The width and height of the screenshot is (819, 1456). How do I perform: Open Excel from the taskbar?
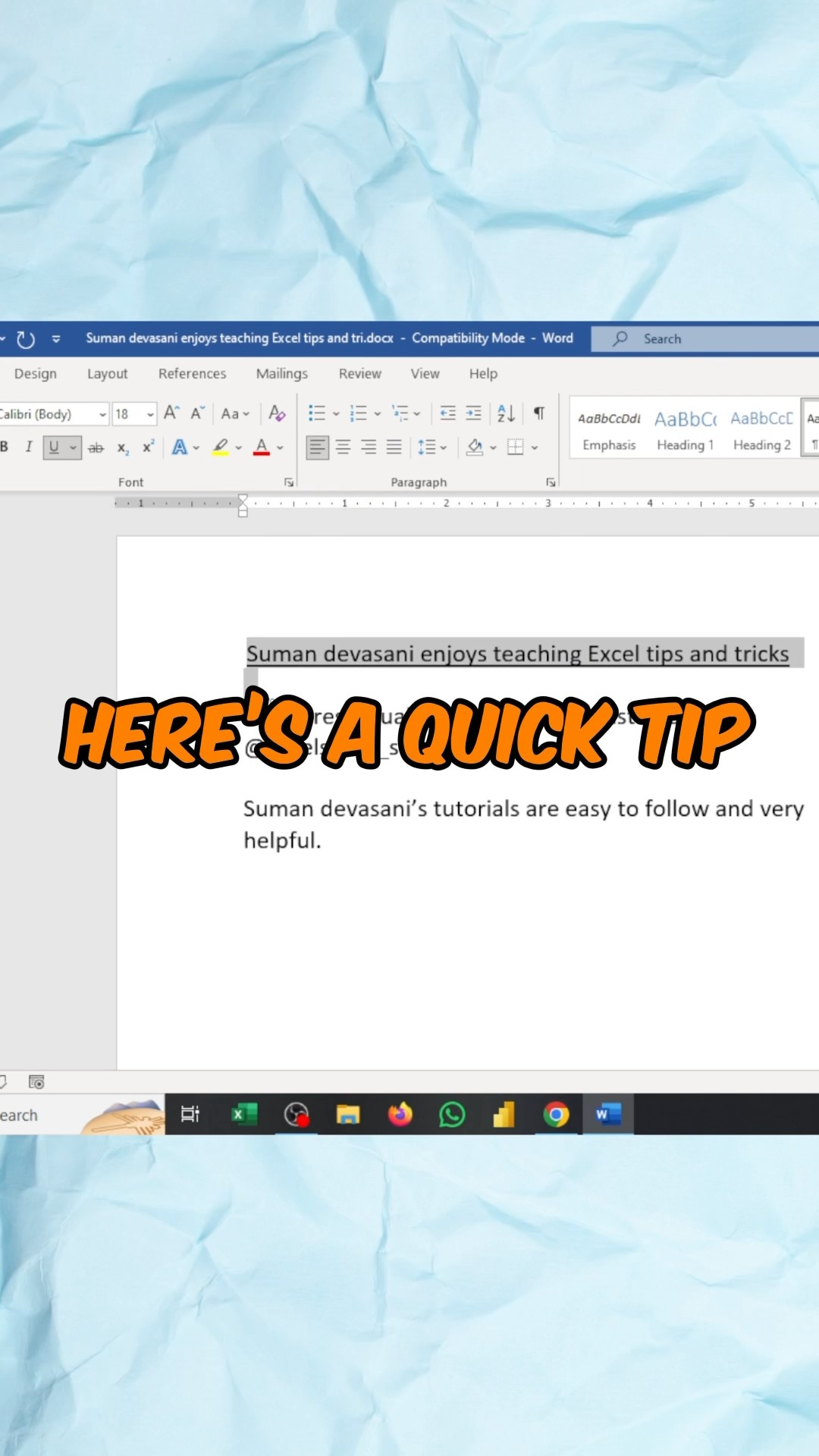[244, 1114]
